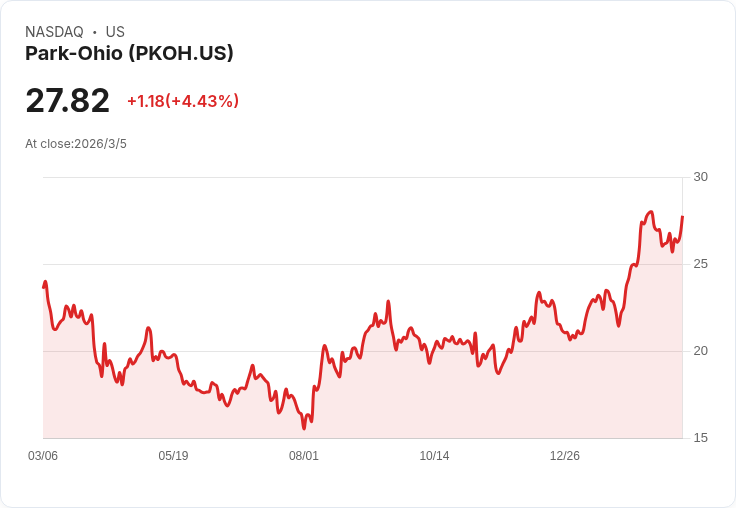This screenshot has height=508, width=736.
Task: Select the rightmost end of the price line
Action: coord(682,217)
